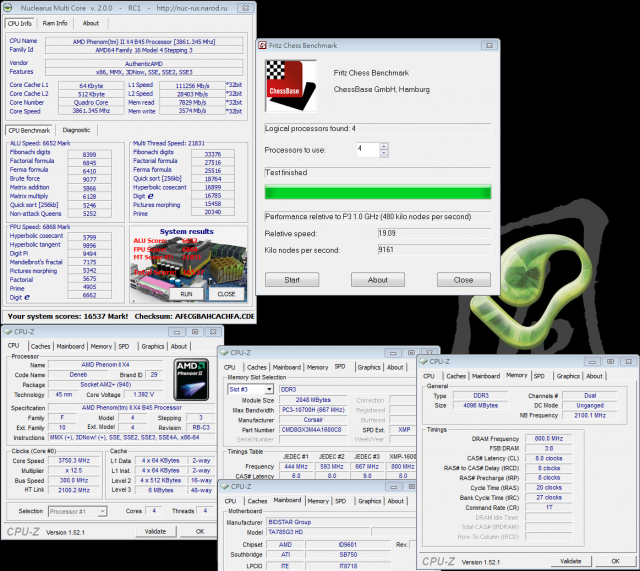640x571 pixels.
Task: Click the Fritz Chess Benchmark title icon
Action: click(262, 45)
